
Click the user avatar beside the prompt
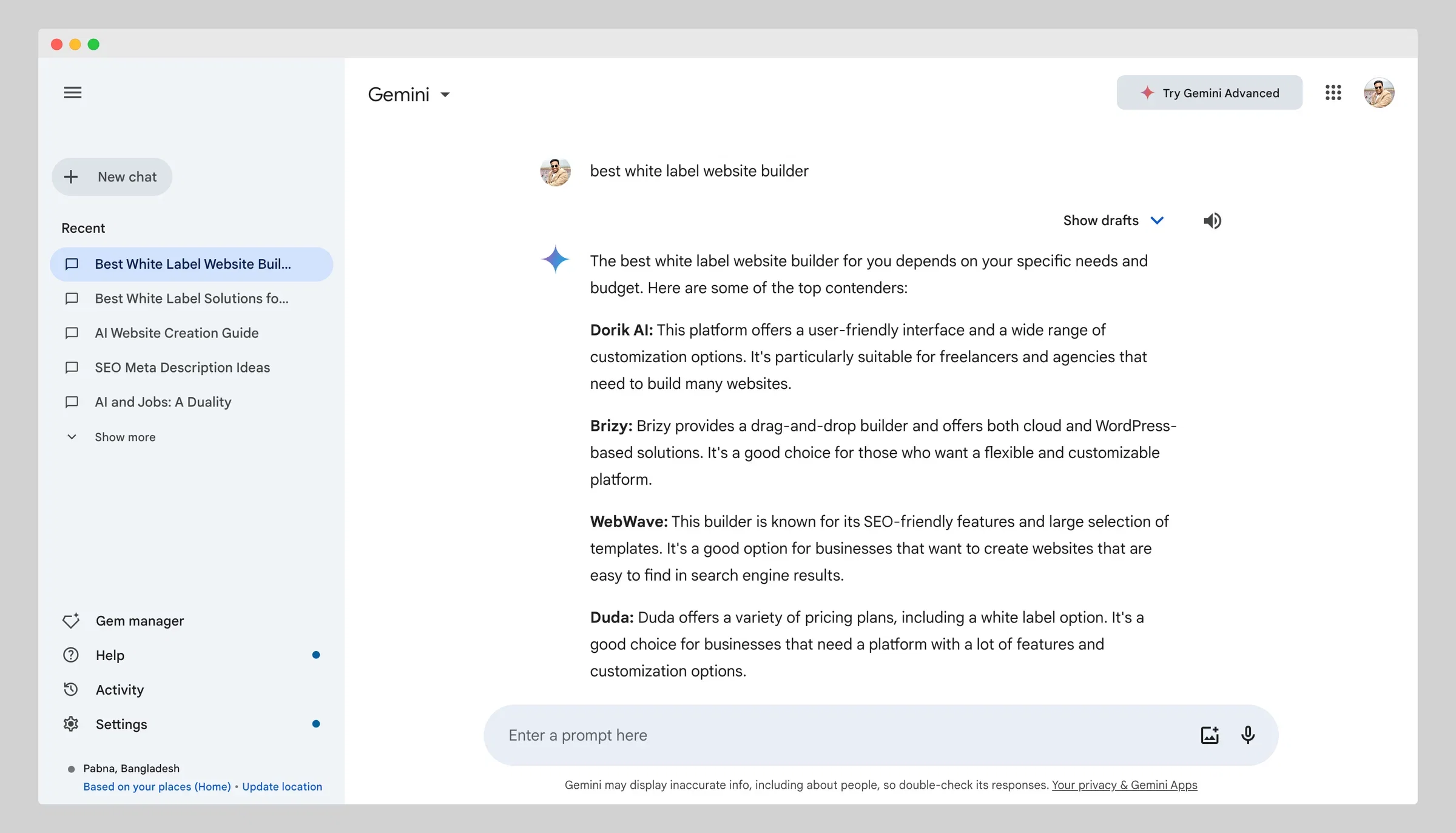(555, 171)
